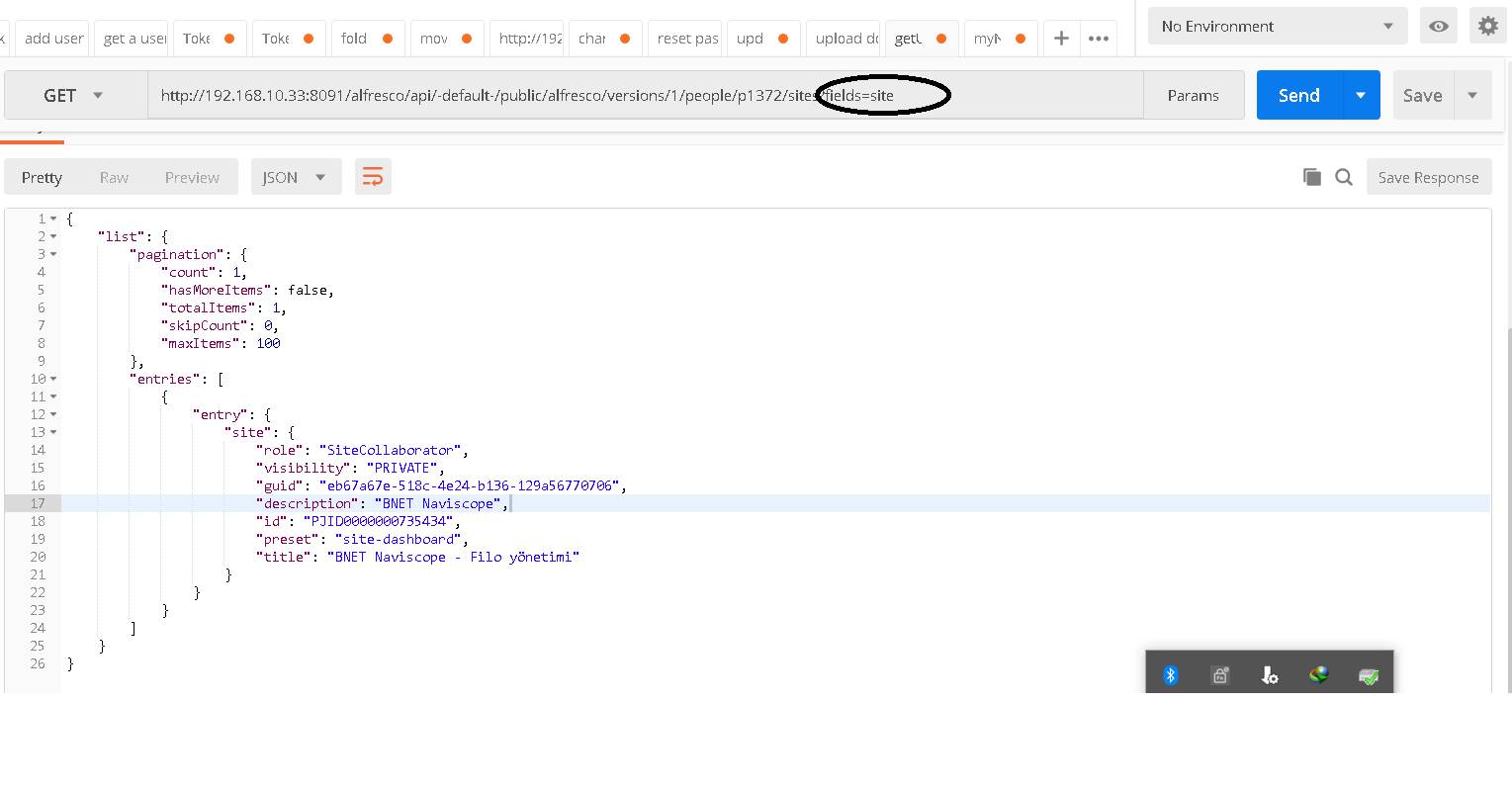Click the Fn lock tray icon
Screen dimensions: 1512x789
click(1220, 675)
